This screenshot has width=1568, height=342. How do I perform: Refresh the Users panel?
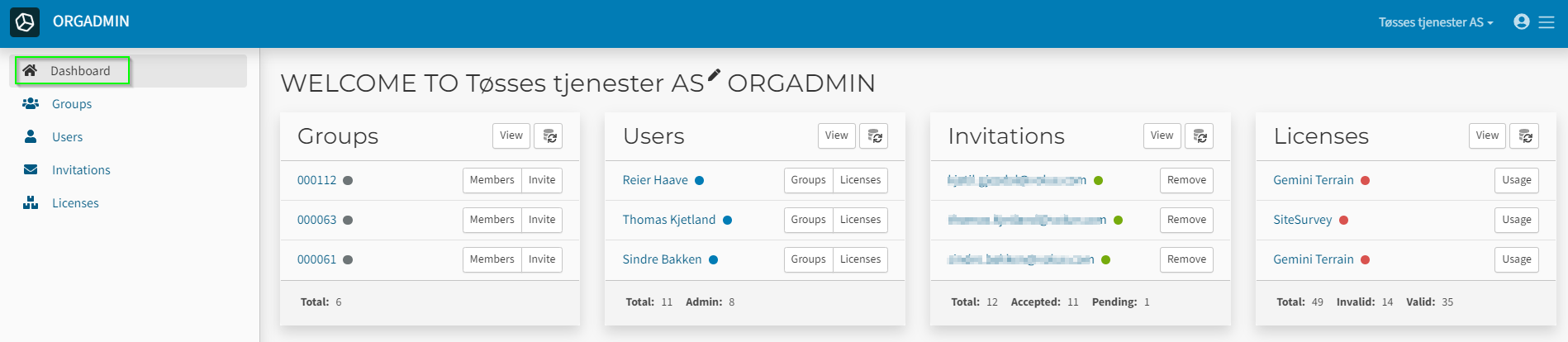click(x=874, y=136)
